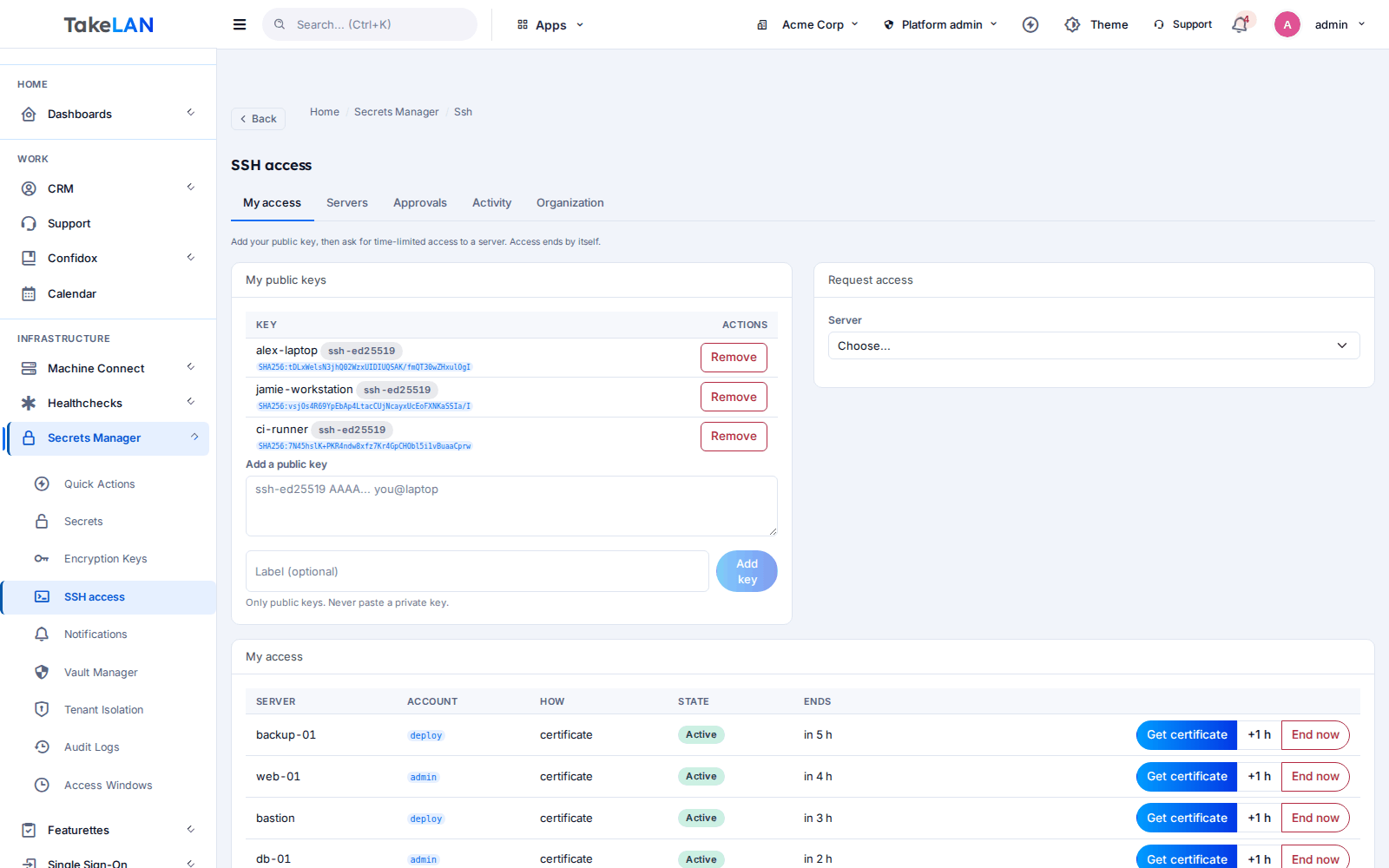Open Quick Actions in sidebar
1389x868 pixels.
[100, 483]
